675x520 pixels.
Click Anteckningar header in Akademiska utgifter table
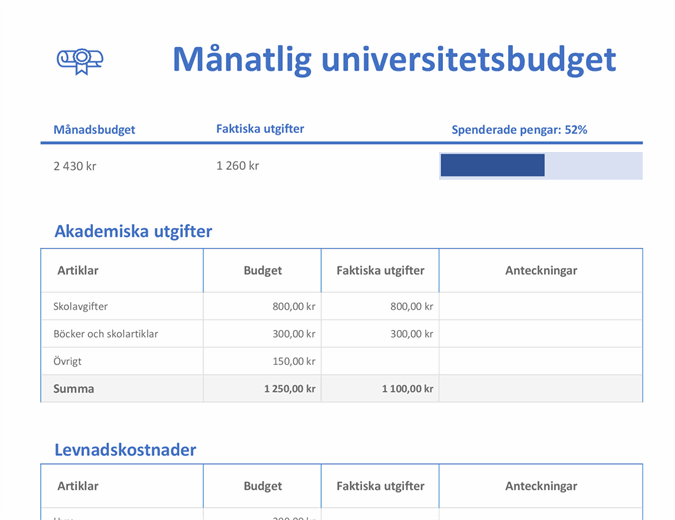pyautogui.click(x=540, y=271)
